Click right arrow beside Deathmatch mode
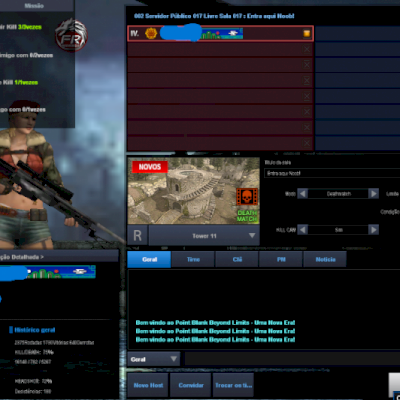The width and height of the screenshot is (400, 400). (374, 194)
